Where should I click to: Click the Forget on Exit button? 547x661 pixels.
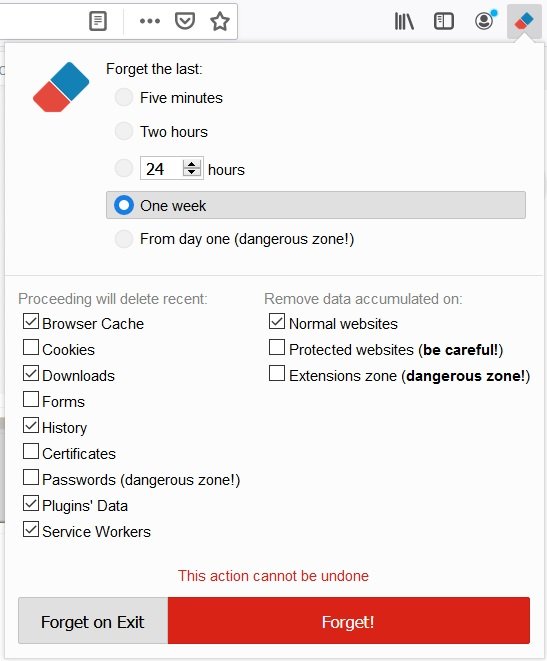pyautogui.click(x=93, y=621)
